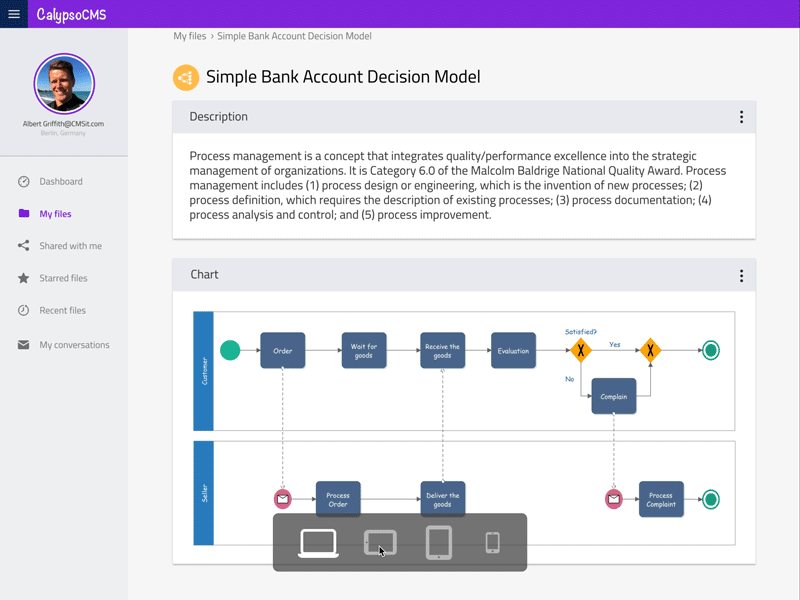Click the share badge beside the model title

[x=185, y=76]
